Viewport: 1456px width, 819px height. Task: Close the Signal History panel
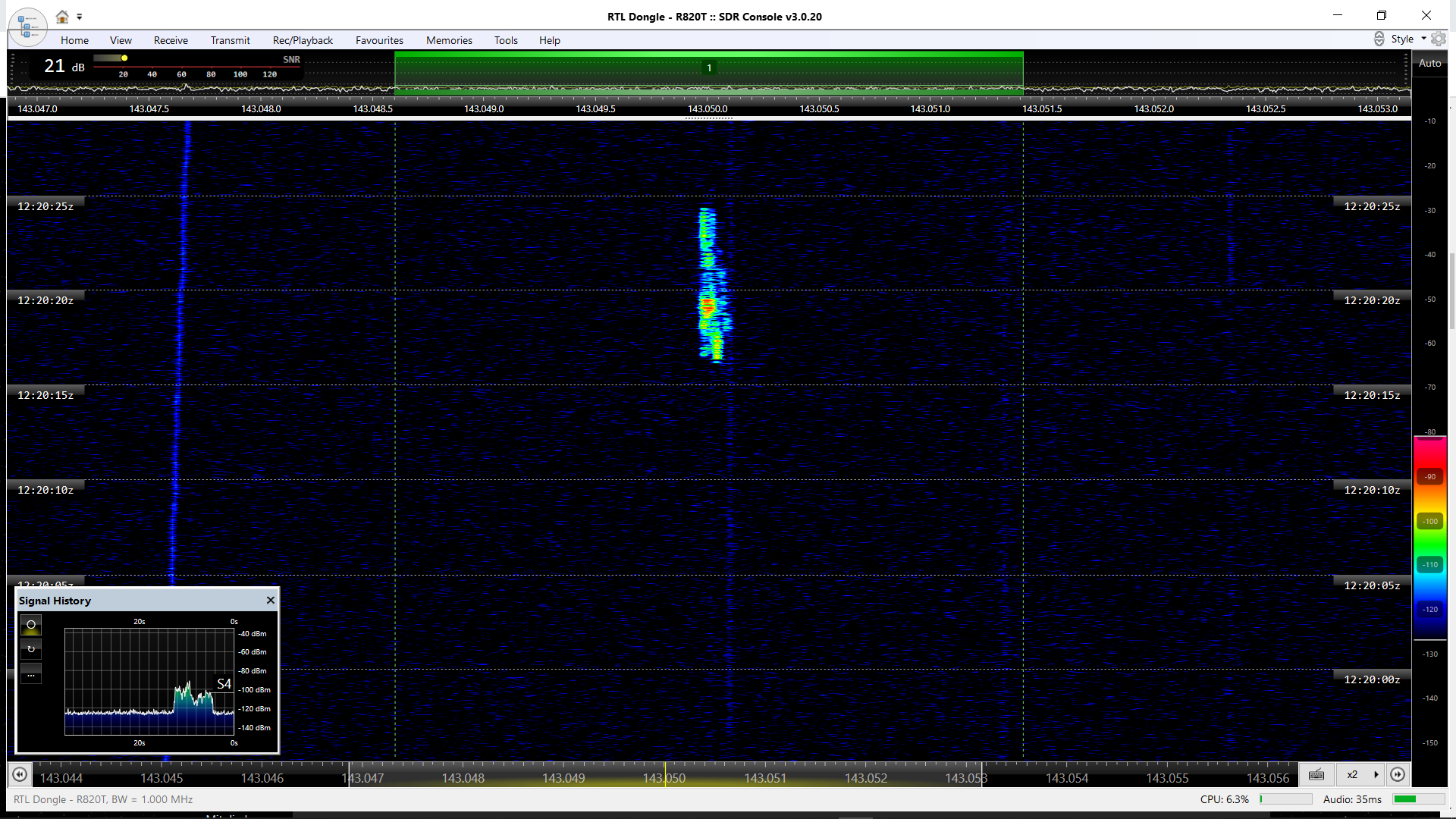coord(270,600)
